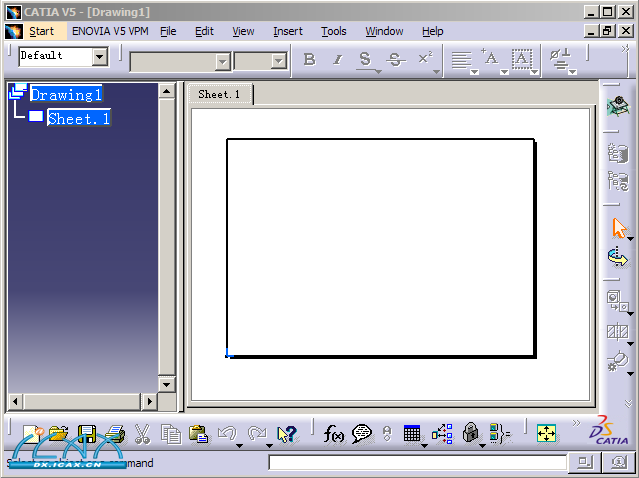Expand the alignment options arrow
The height and width of the screenshot is (478, 639).
(x=474, y=72)
